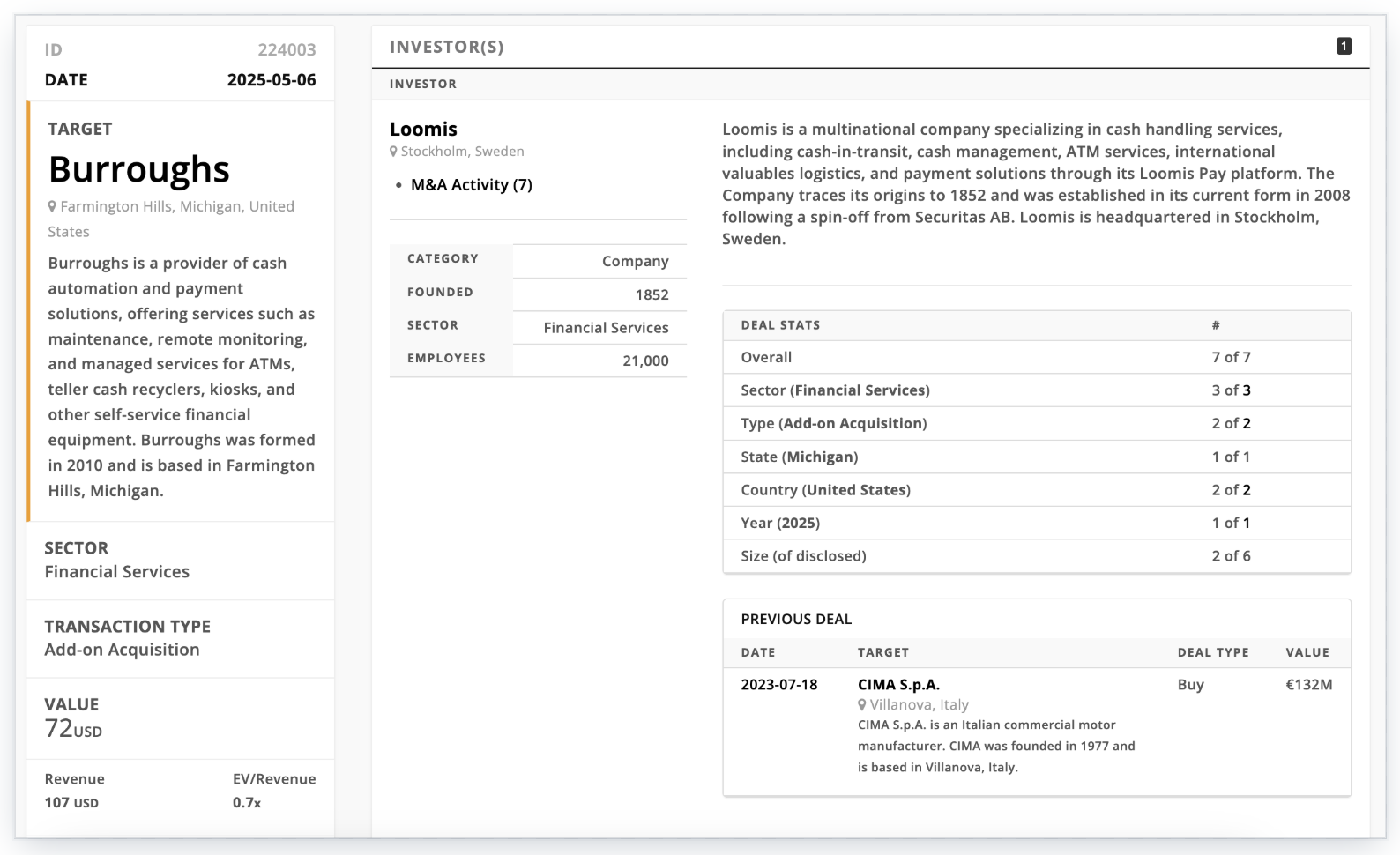The height and width of the screenshot is (855, 1400).
Task: Click the location pin icon beside Stockholm, Sweden
Action: tap(394, 152)
